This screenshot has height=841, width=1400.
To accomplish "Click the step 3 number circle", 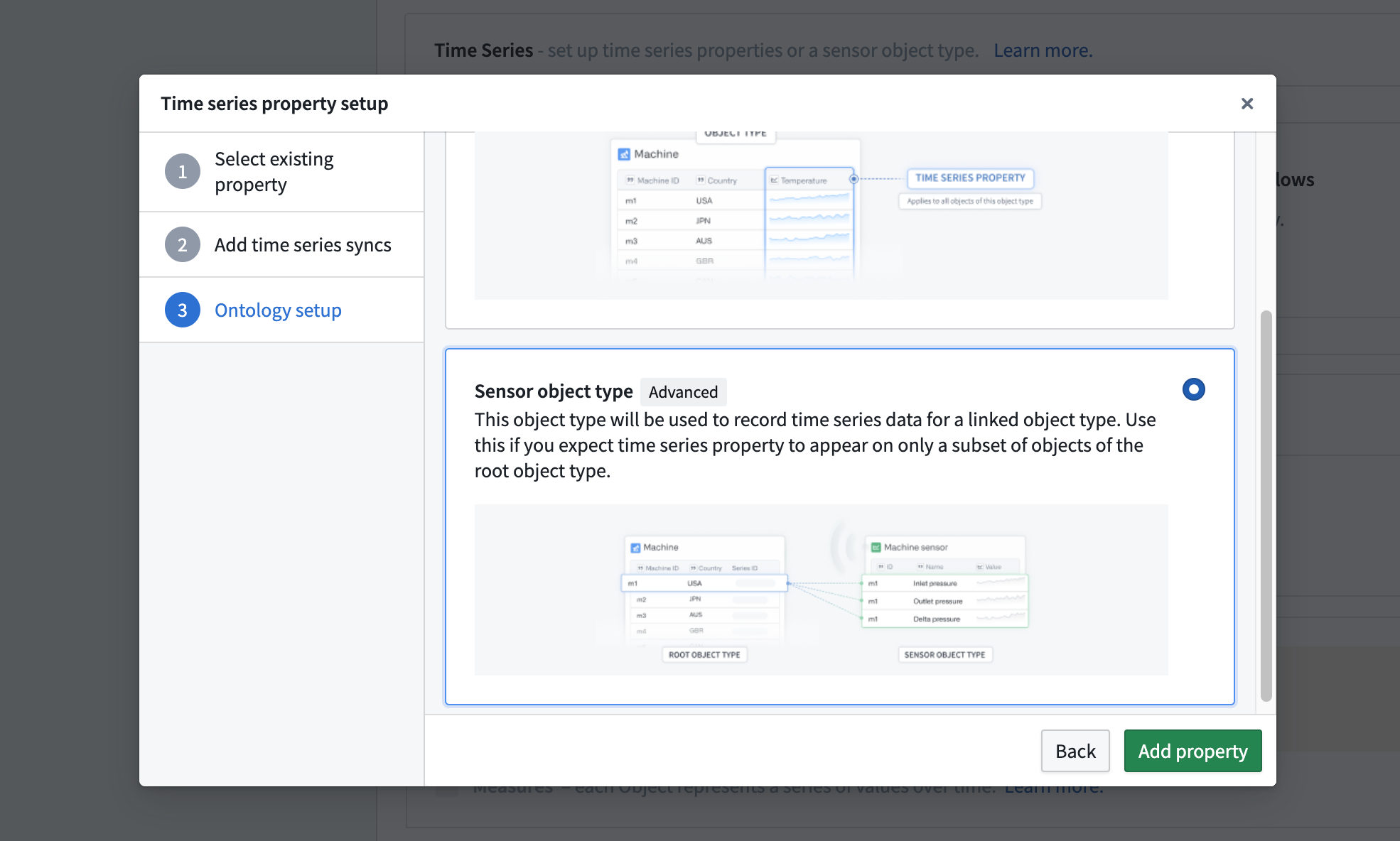I will (x=183, y=310).
